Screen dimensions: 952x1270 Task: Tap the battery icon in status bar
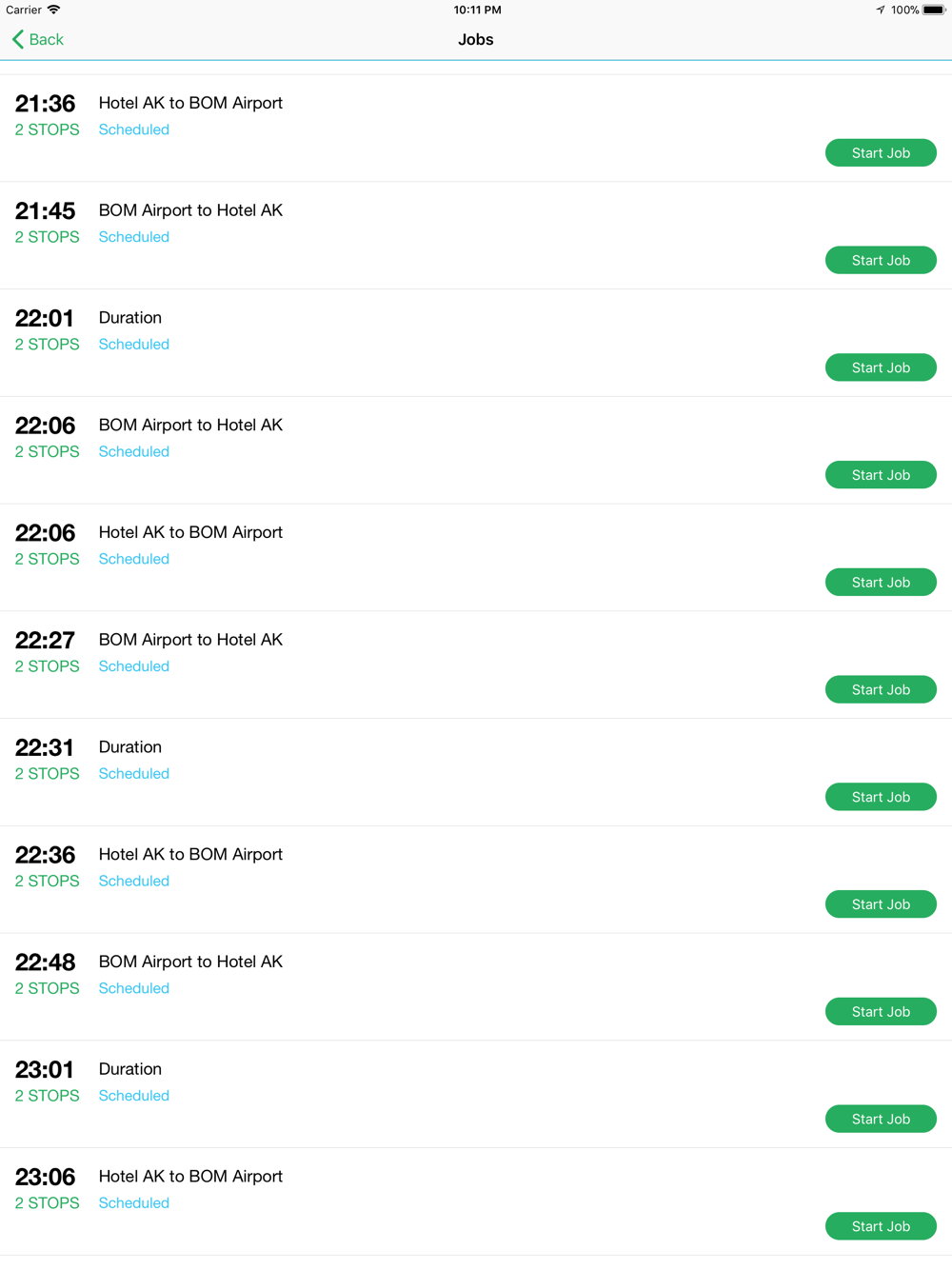(934, 10)
